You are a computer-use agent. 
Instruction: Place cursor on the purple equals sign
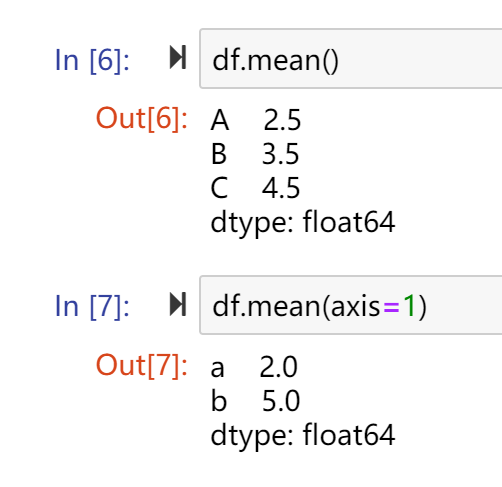tap(391, 308)
